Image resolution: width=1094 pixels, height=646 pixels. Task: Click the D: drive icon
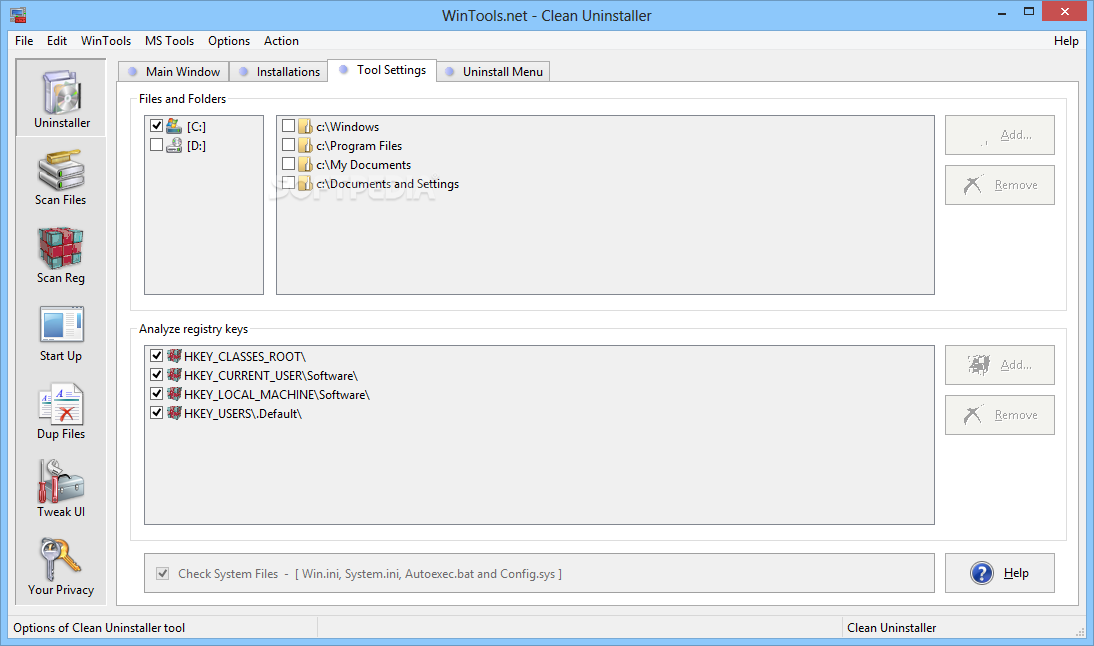point(174,145)
